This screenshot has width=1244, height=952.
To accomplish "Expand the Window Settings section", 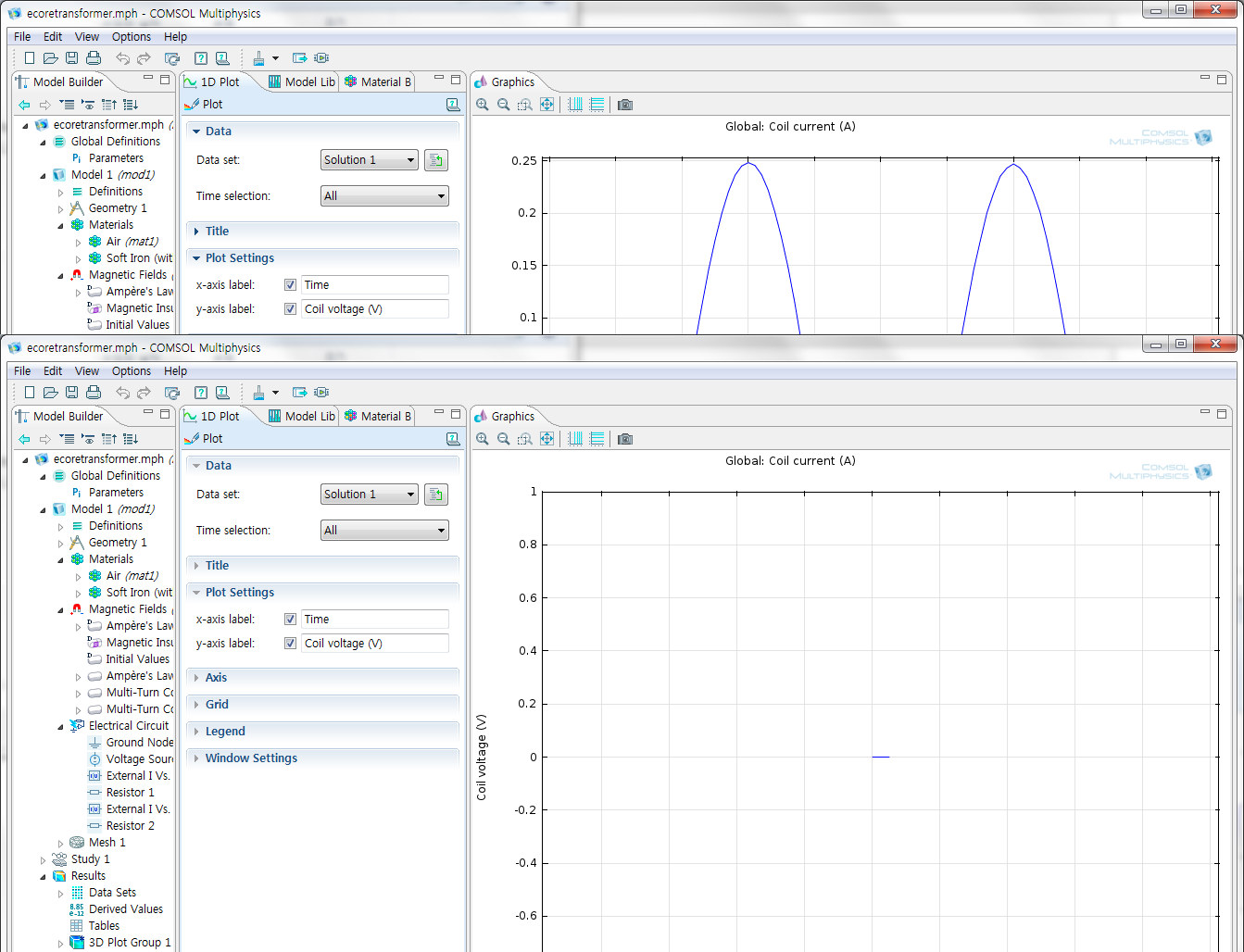I will [251, 758].
